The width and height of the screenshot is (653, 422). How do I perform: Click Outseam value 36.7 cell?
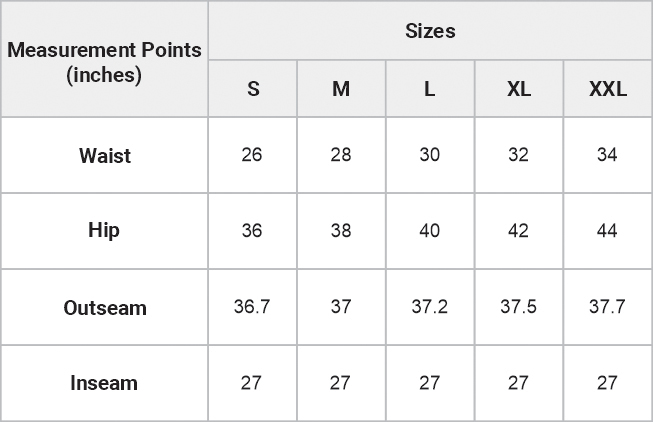252,307
